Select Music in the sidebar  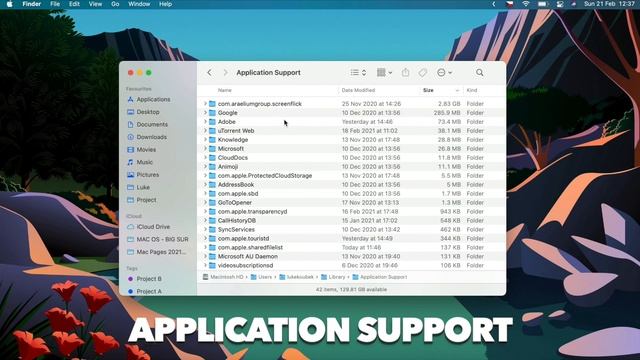click(140, 162)
